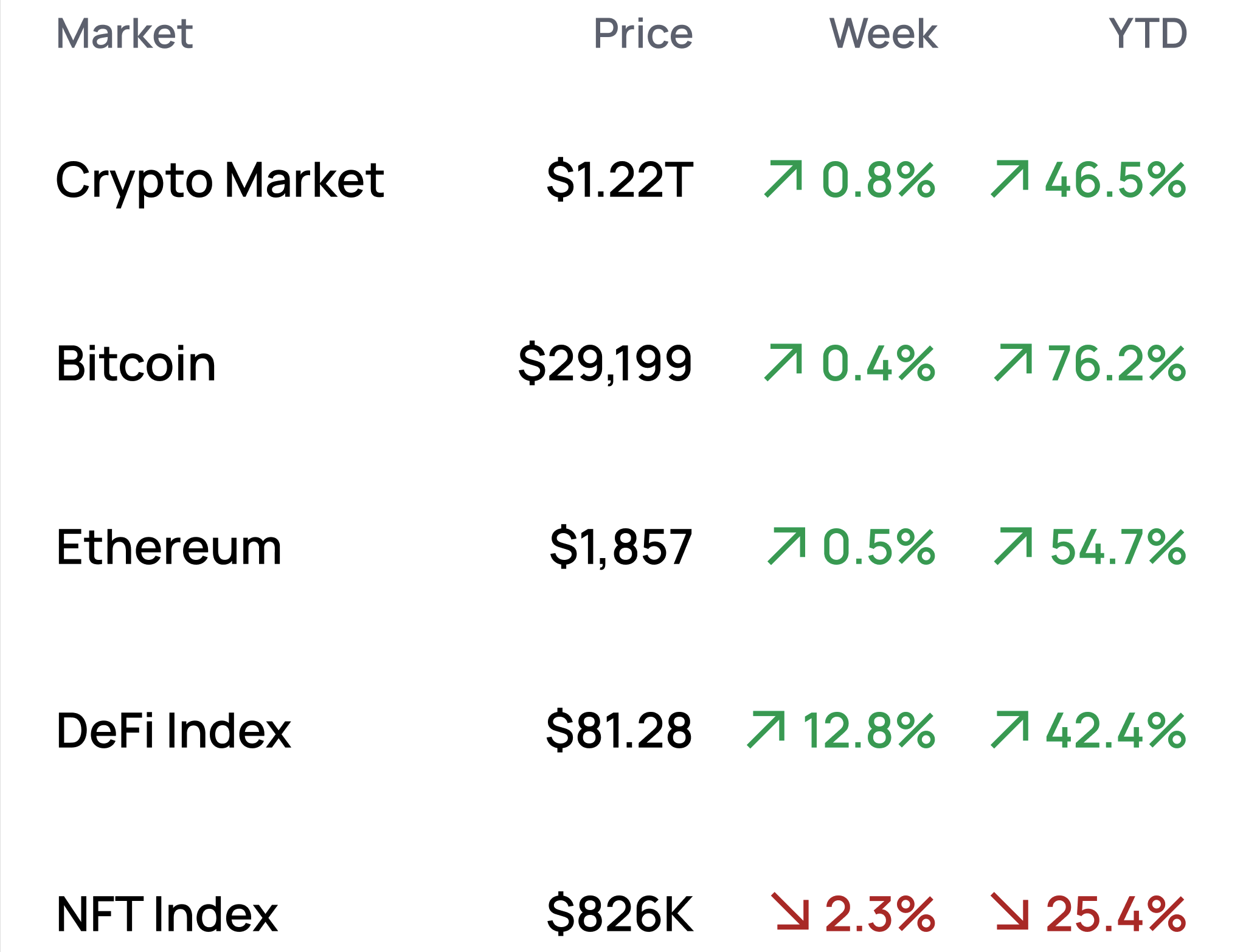Click the Crypto Market YTD up arrow
The width and height of the screenshot is (1243, 952).
pos(1010,179)
